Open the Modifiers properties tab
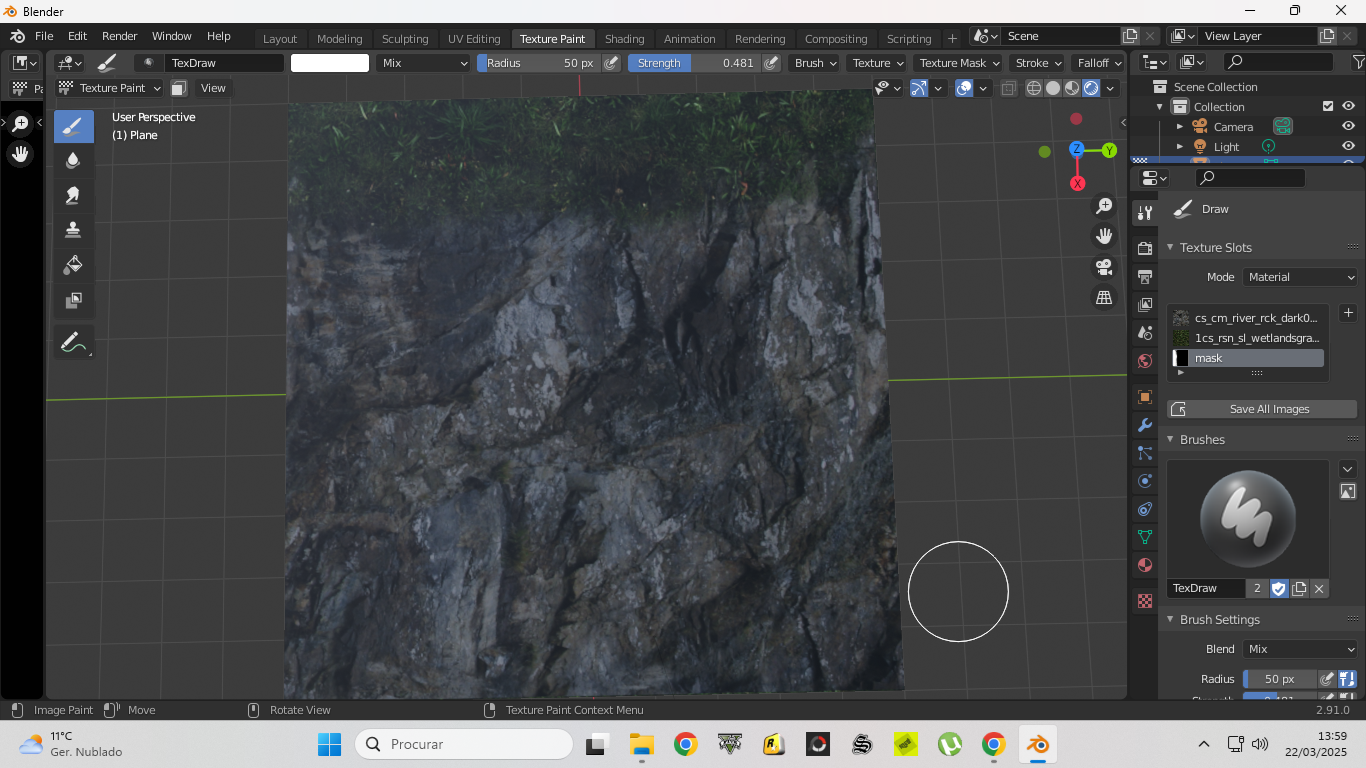 1145,425
